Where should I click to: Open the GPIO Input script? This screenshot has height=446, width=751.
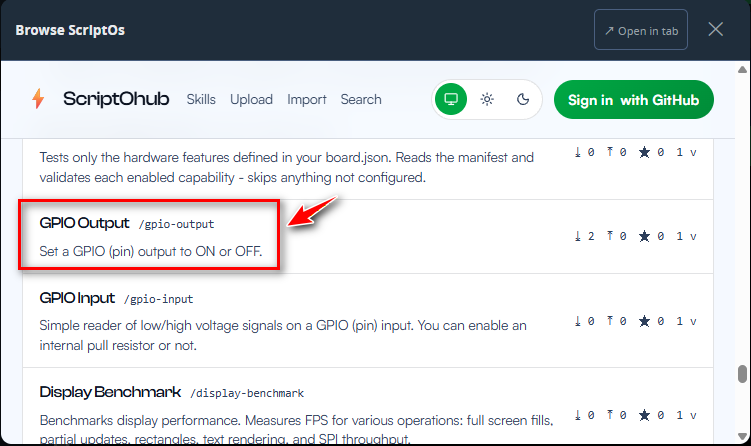pos(77,298)
